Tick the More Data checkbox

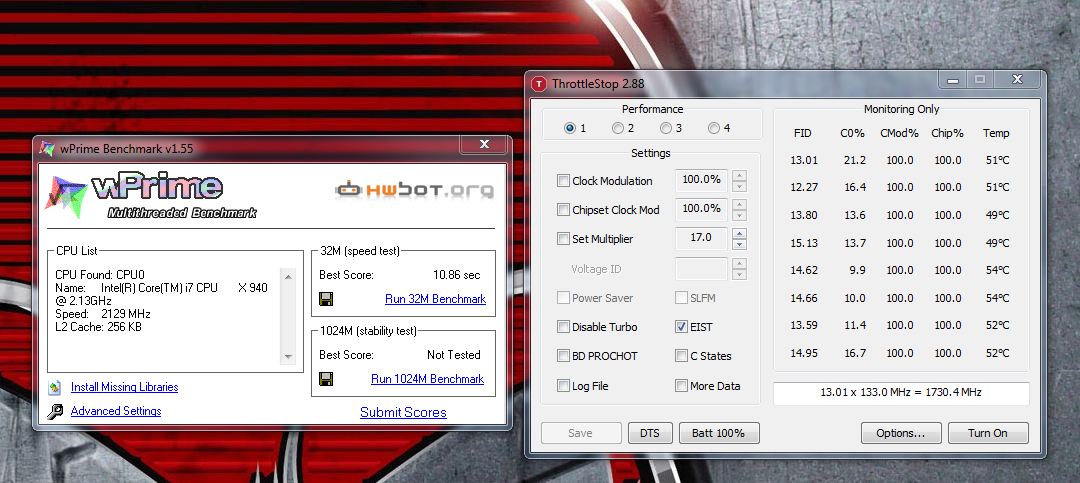pyautogui.click(x=681, y=386)
